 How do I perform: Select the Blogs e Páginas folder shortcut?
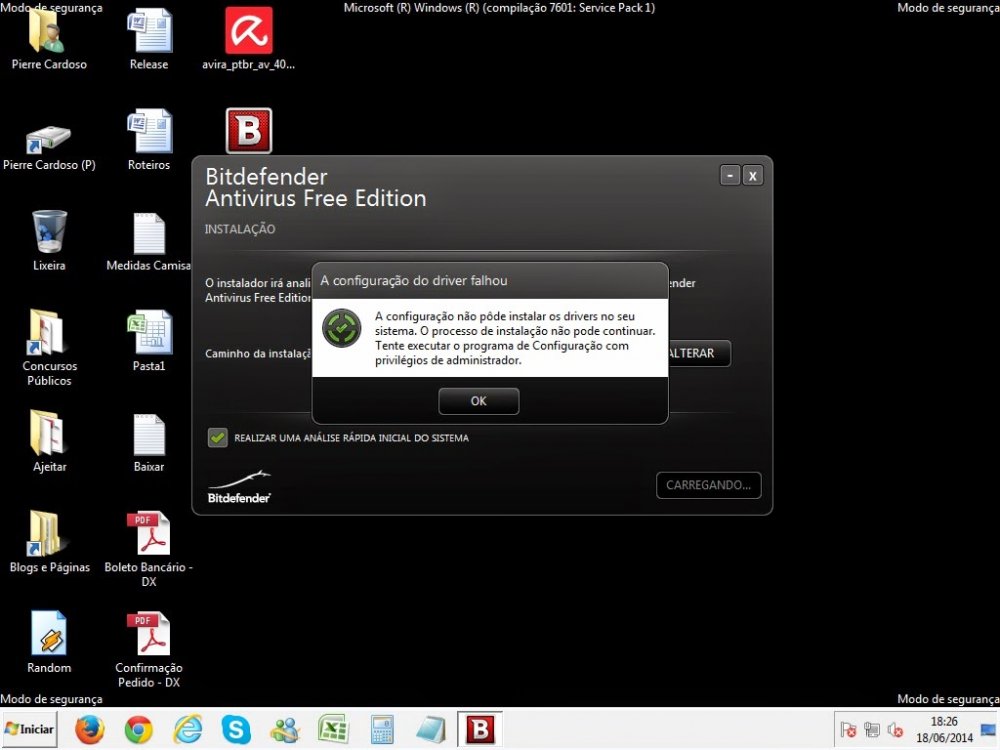click(x=49, y=542)
